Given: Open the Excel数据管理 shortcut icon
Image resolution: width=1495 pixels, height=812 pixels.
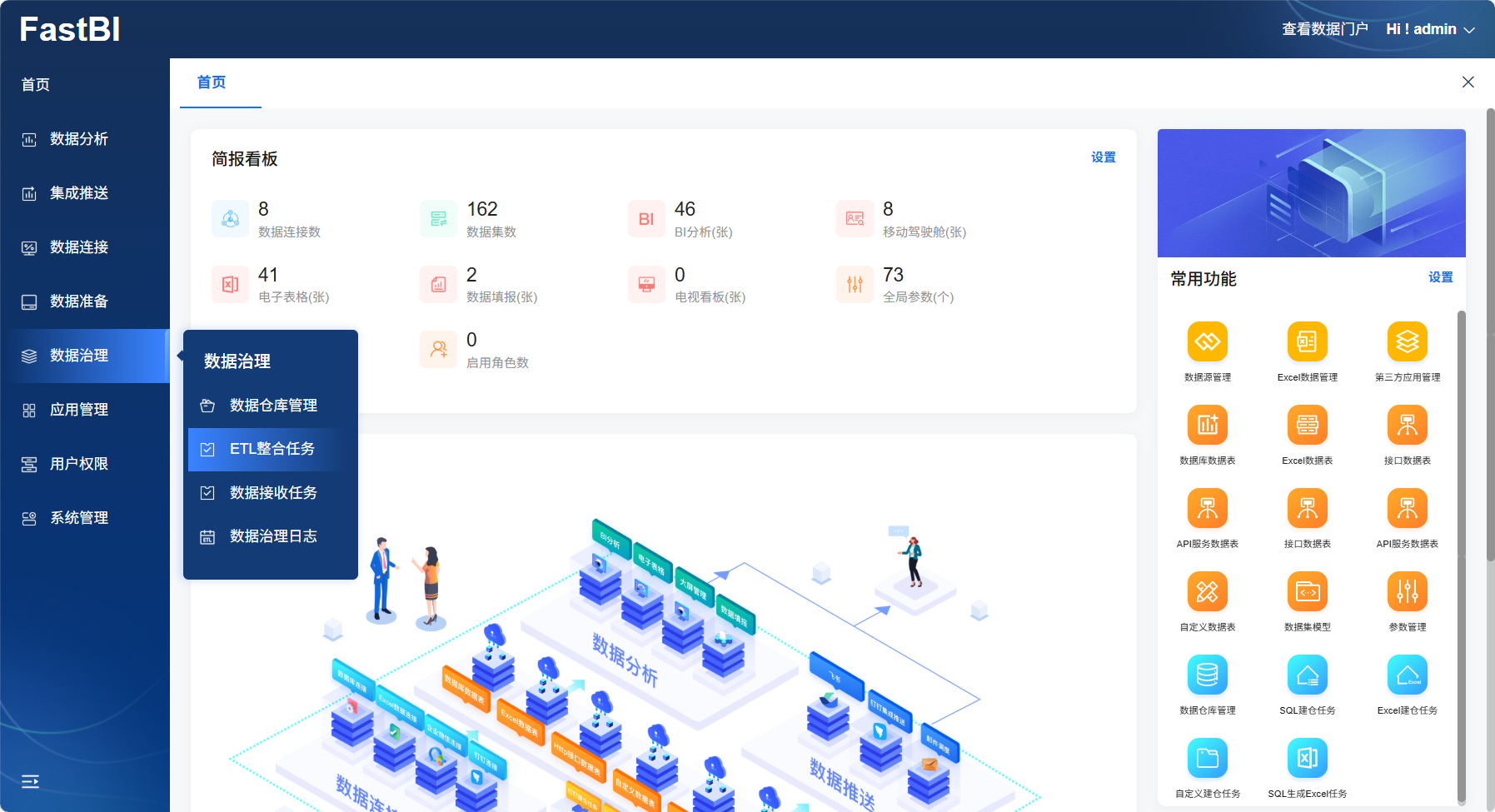Looking at the screenshot, I should point(1307,341).
